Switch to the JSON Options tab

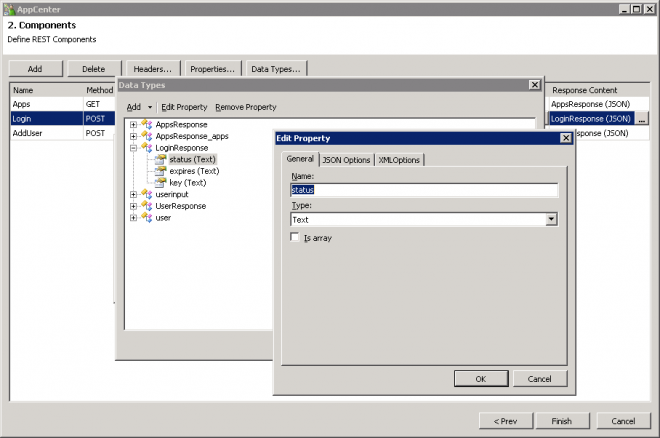[346, 160]
